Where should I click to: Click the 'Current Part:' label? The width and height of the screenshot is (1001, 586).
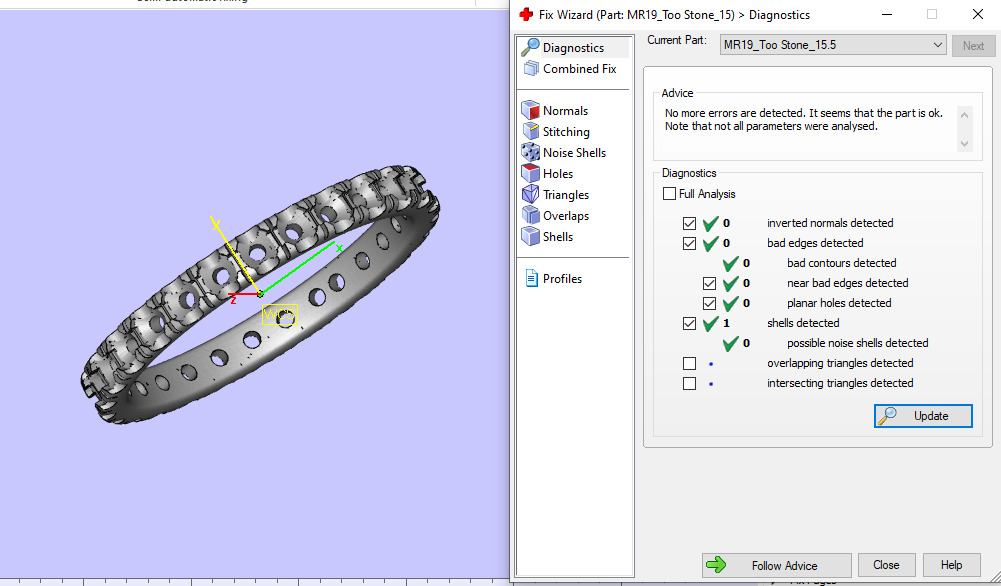tap(677, 40)
